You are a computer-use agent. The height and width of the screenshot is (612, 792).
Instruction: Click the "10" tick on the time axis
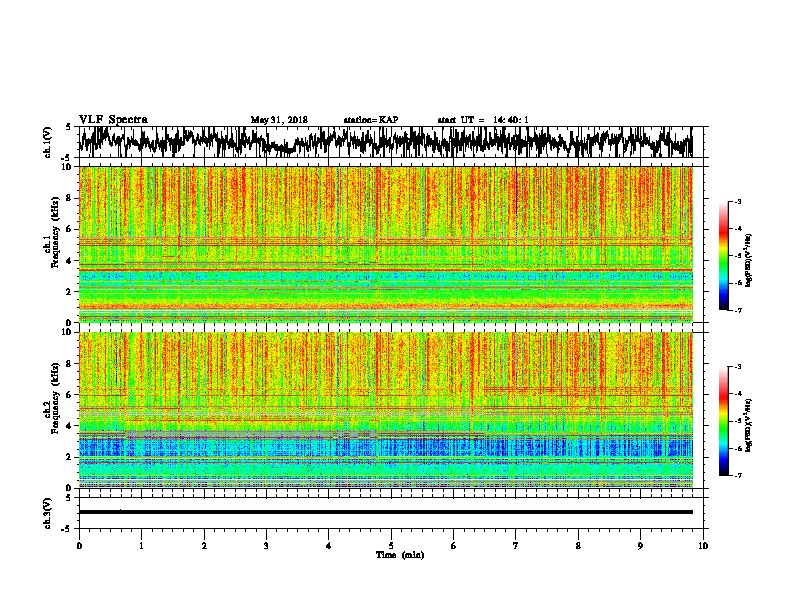[x=703, y=546]
